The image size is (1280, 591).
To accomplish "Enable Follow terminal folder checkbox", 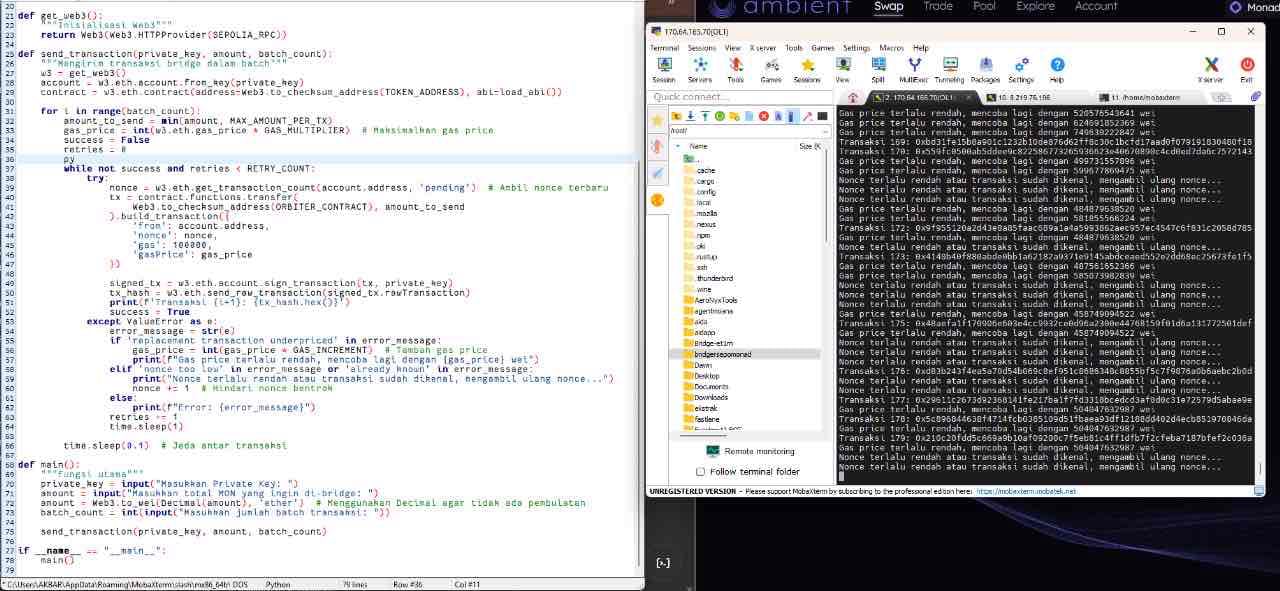I will [700, 472].
